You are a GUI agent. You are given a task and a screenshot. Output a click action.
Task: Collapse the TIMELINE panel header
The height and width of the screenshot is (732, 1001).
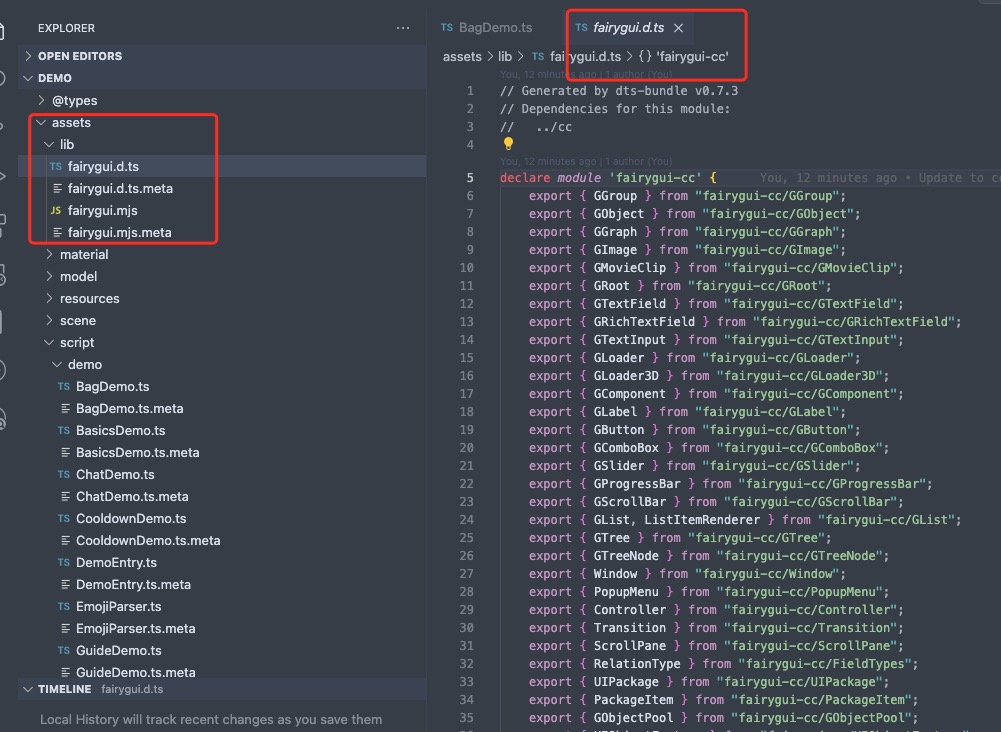(x=28, y=689)
